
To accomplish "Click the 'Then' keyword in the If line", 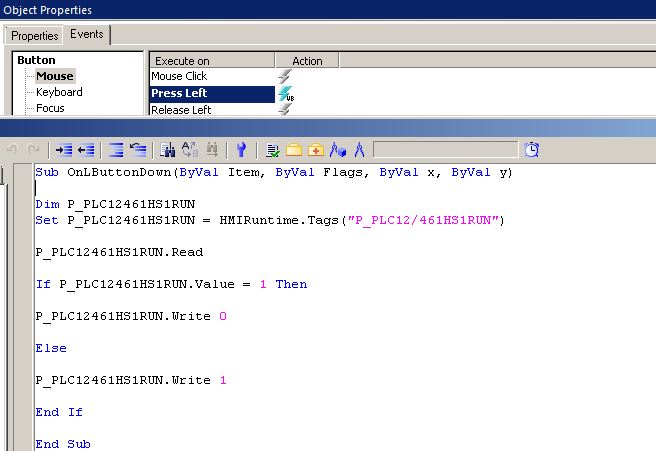I will click(291, 284).
